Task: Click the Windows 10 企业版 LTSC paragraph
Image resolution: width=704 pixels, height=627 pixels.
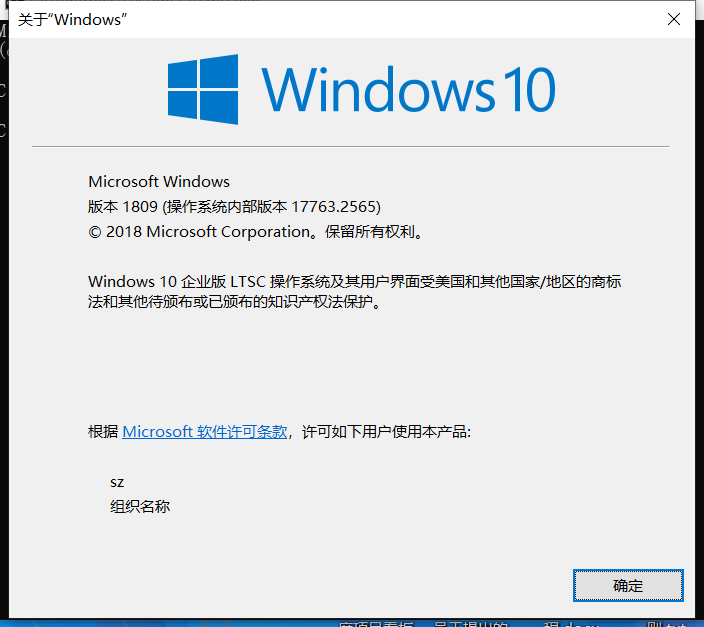Action: click(355, 291)
